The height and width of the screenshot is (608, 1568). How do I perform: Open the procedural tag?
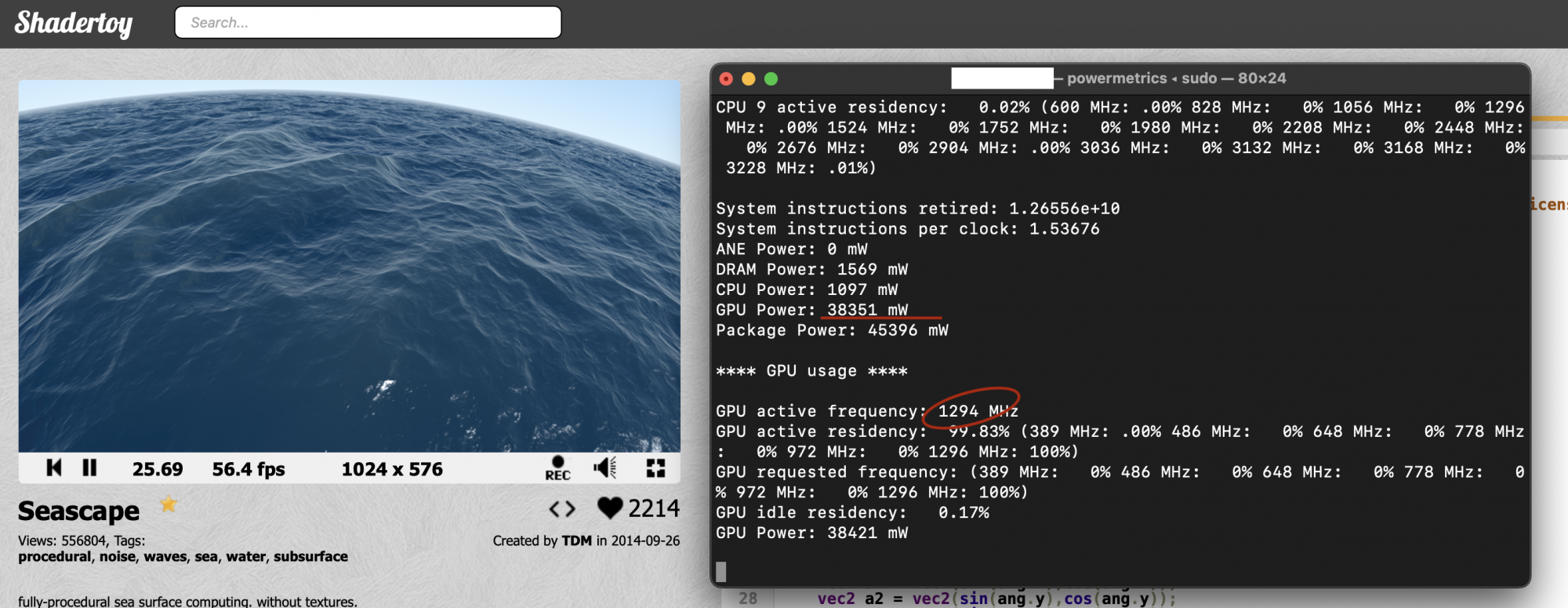pyautogui.click(x=54, y=556)
